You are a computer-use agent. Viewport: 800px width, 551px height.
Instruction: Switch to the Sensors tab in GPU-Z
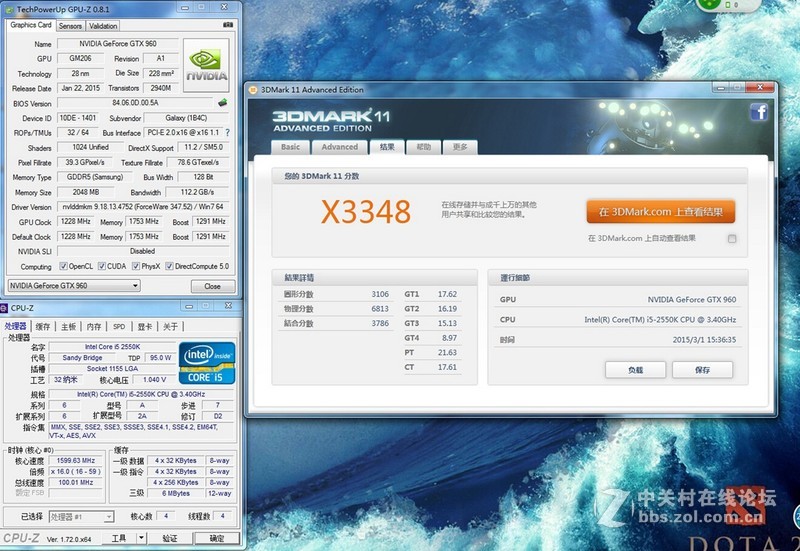pos(70,26)
